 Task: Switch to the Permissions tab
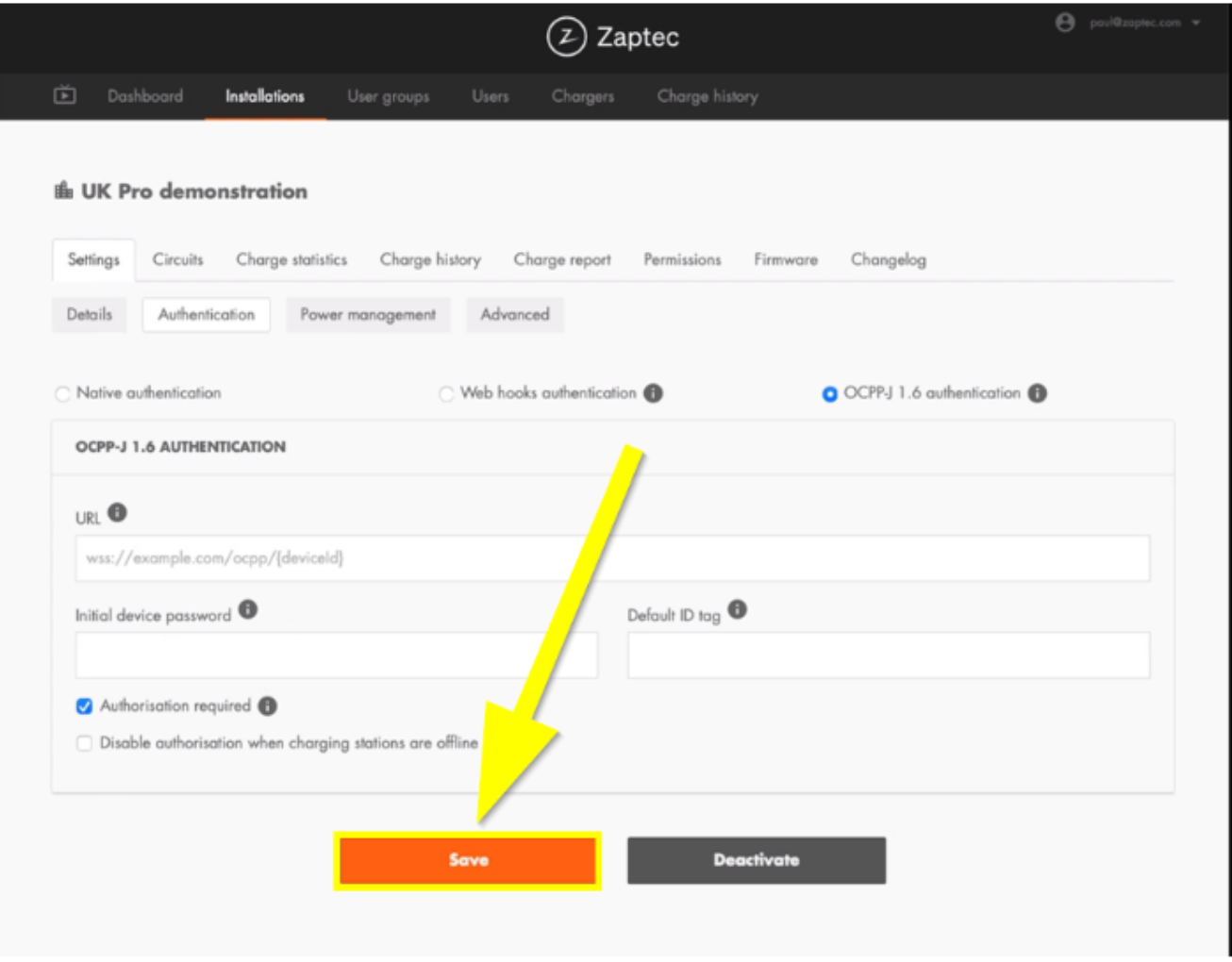[682, 259]
